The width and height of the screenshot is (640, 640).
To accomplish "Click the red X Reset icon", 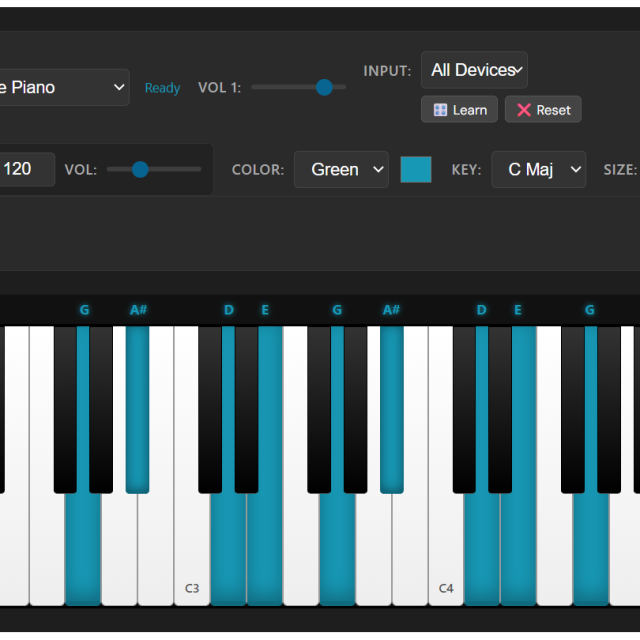I will [x=524, y=110].
